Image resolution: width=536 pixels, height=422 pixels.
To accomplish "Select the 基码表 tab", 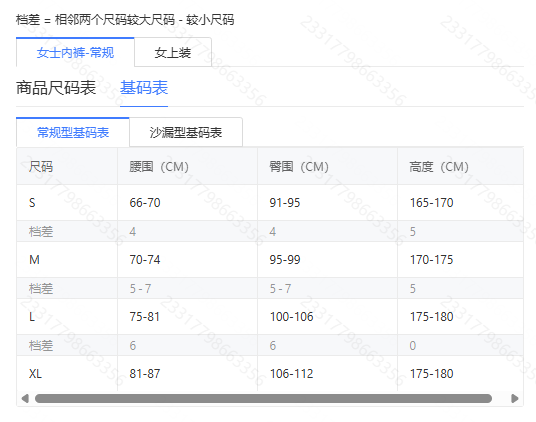I will point(144,88).
